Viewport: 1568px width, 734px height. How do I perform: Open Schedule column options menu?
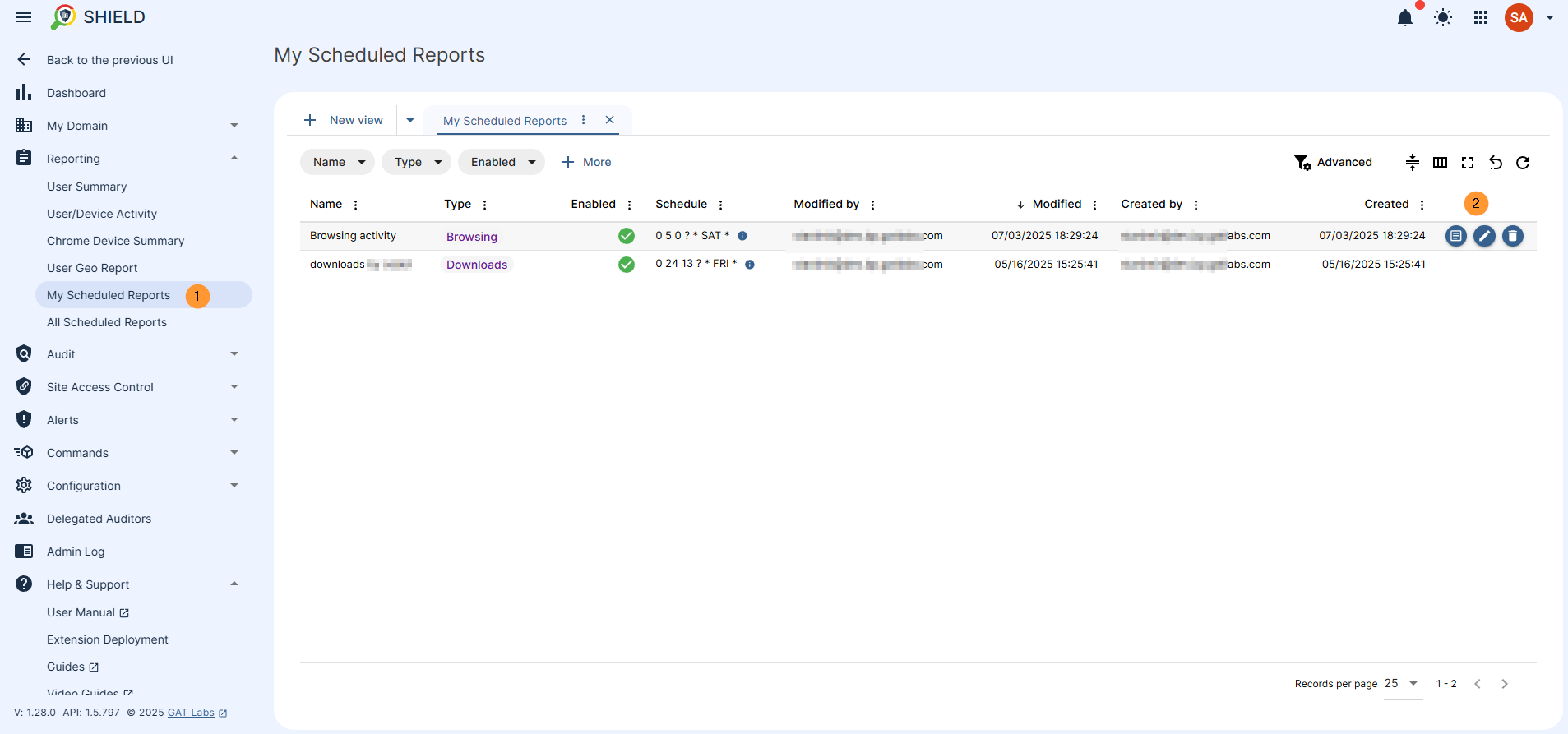[721, 205]
